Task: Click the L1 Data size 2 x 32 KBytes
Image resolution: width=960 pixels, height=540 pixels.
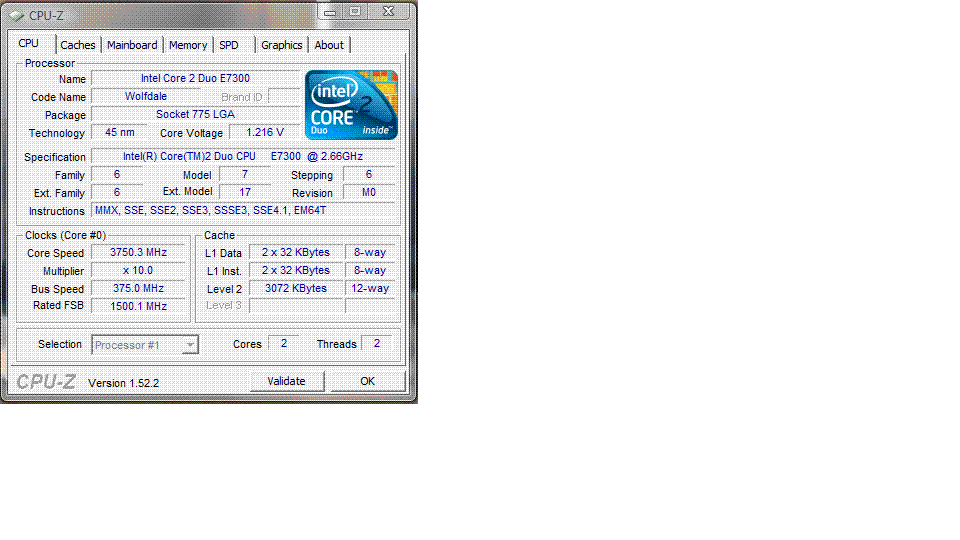Action: coord(296,252)
